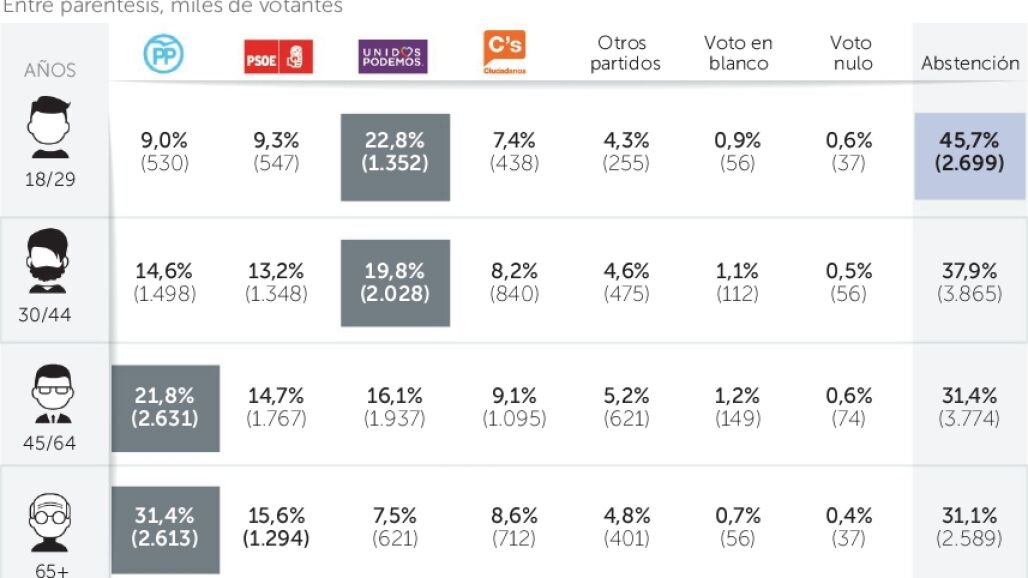Click the 65+ elderly avatar icon

tap(50, 522)
